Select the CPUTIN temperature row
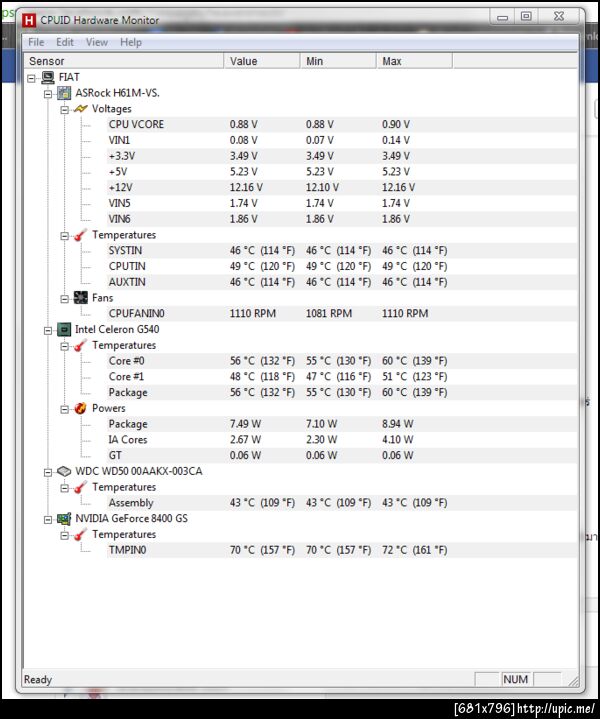 coord(342,266)
